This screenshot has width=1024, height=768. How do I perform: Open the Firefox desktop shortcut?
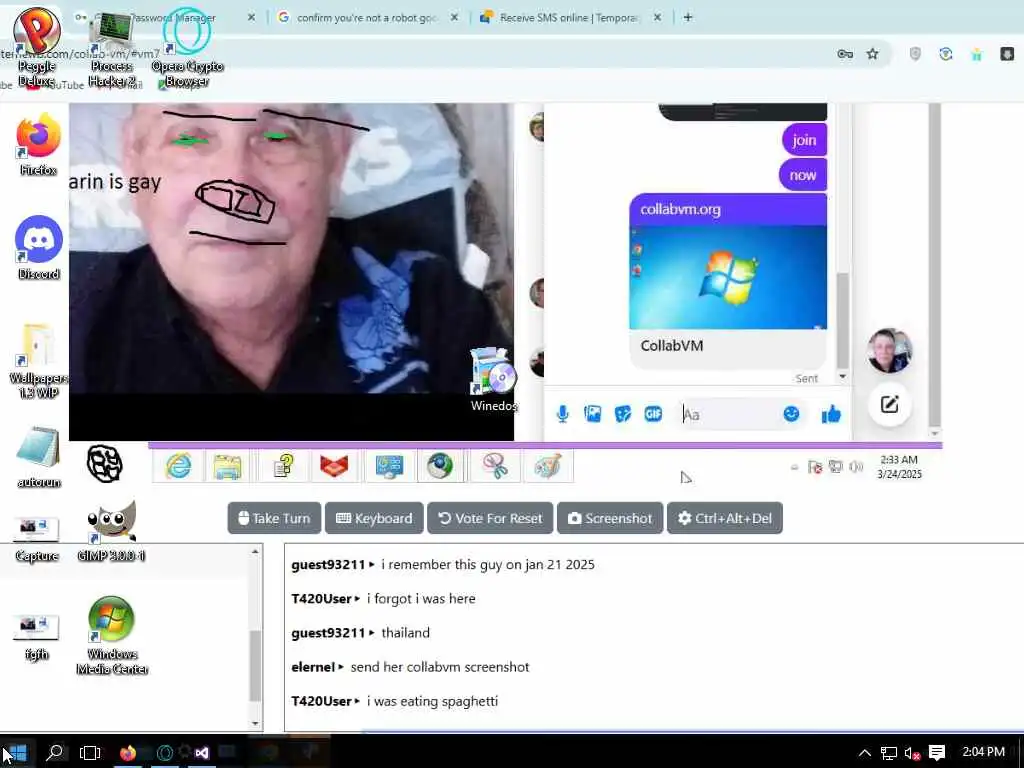[39, 145]
